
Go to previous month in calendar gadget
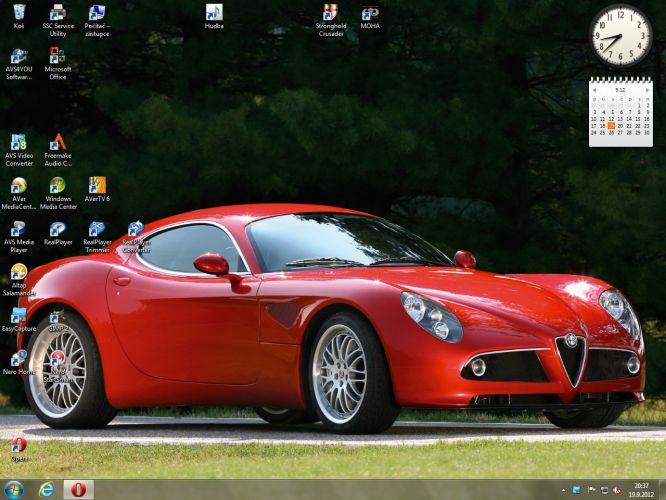tap(594, 90)
